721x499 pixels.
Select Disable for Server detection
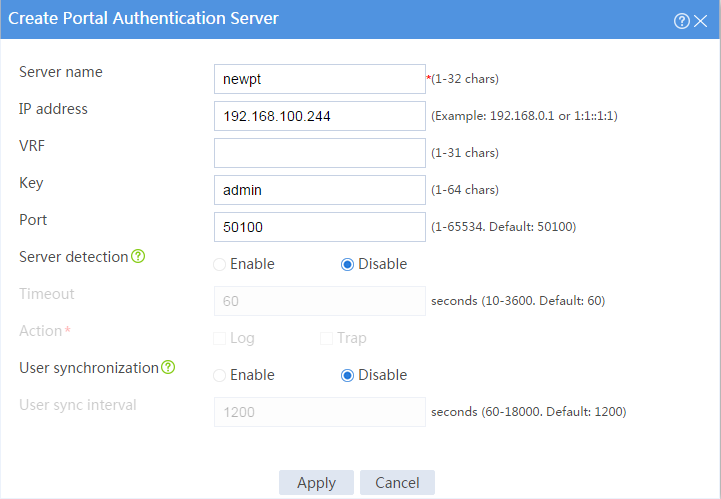347,264
